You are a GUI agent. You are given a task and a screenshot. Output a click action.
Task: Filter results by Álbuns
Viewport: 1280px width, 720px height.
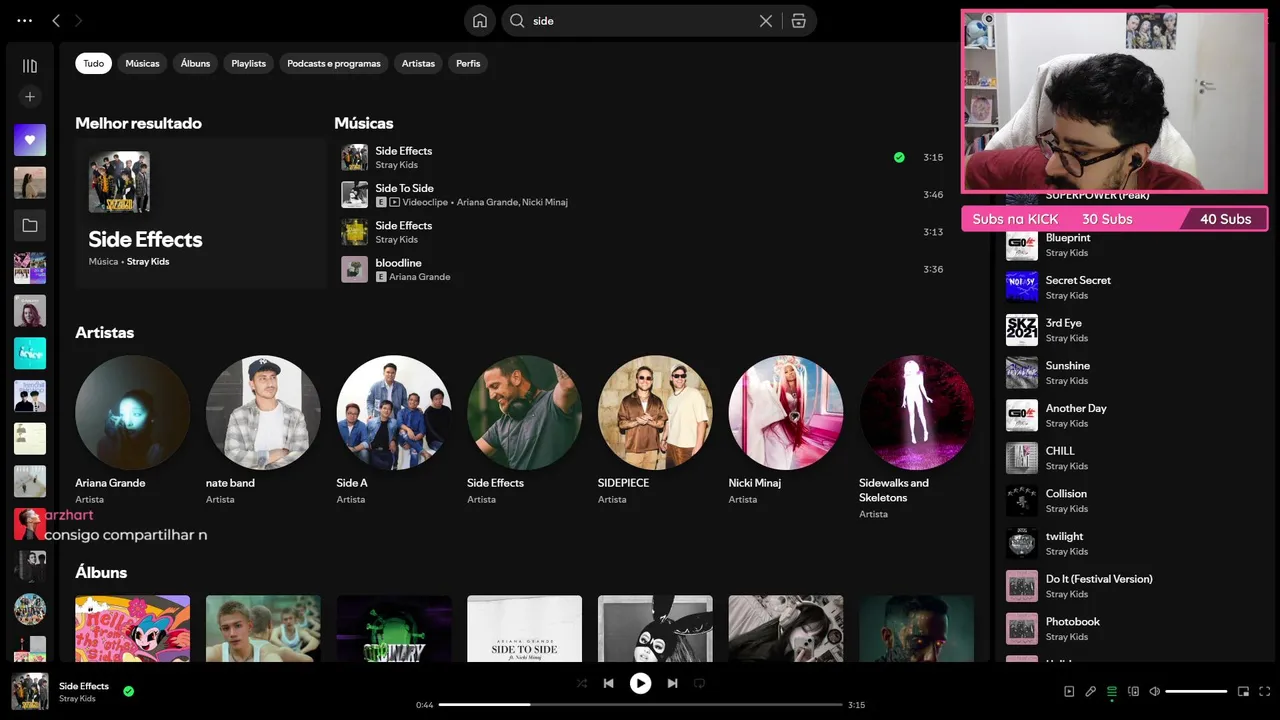click(x=195, y=63)
